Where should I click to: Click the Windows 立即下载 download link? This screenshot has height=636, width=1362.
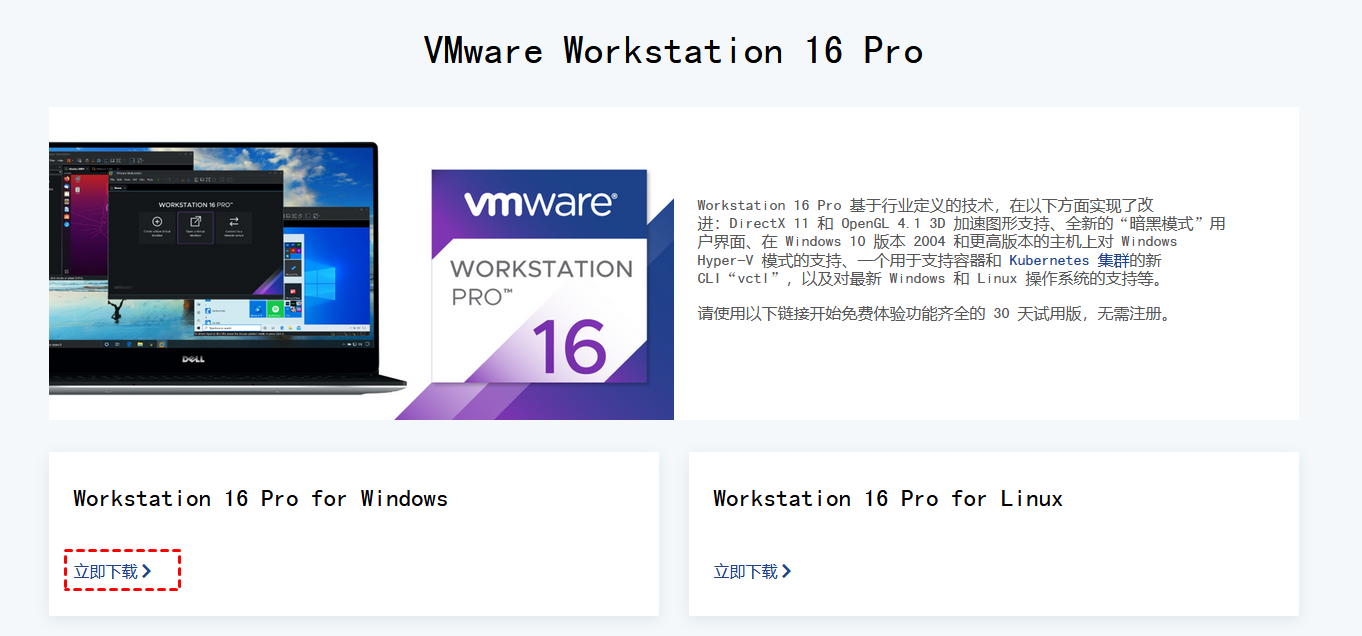112,571
